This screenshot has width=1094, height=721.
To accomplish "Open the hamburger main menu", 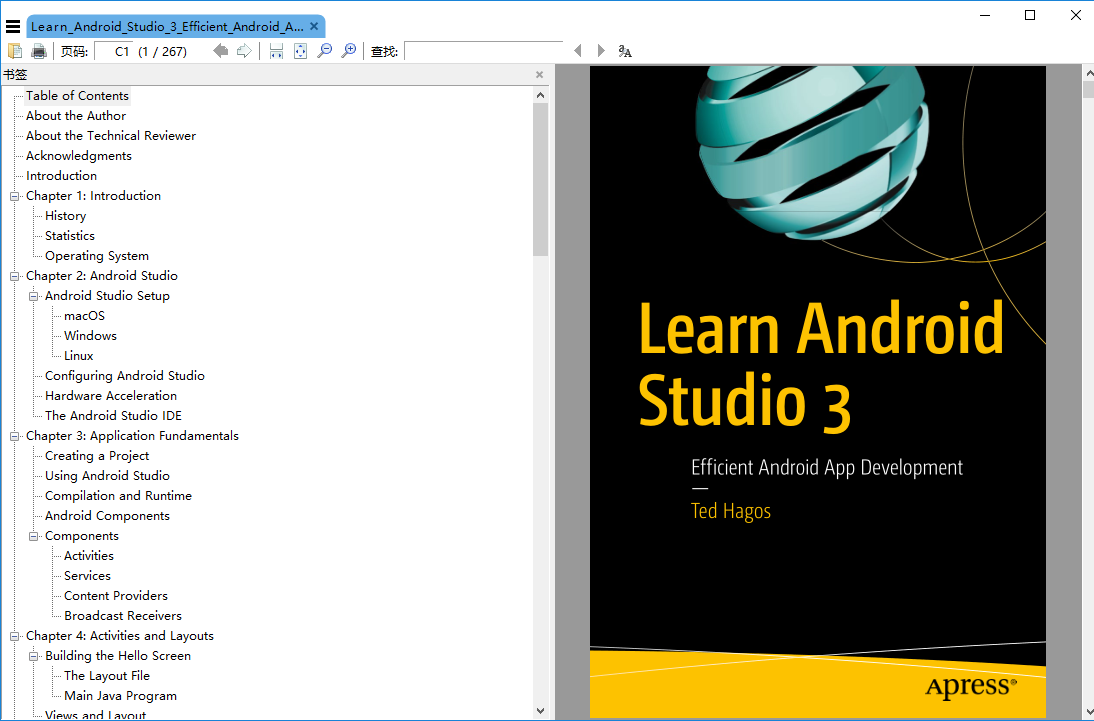I will [x=13, y=27].
